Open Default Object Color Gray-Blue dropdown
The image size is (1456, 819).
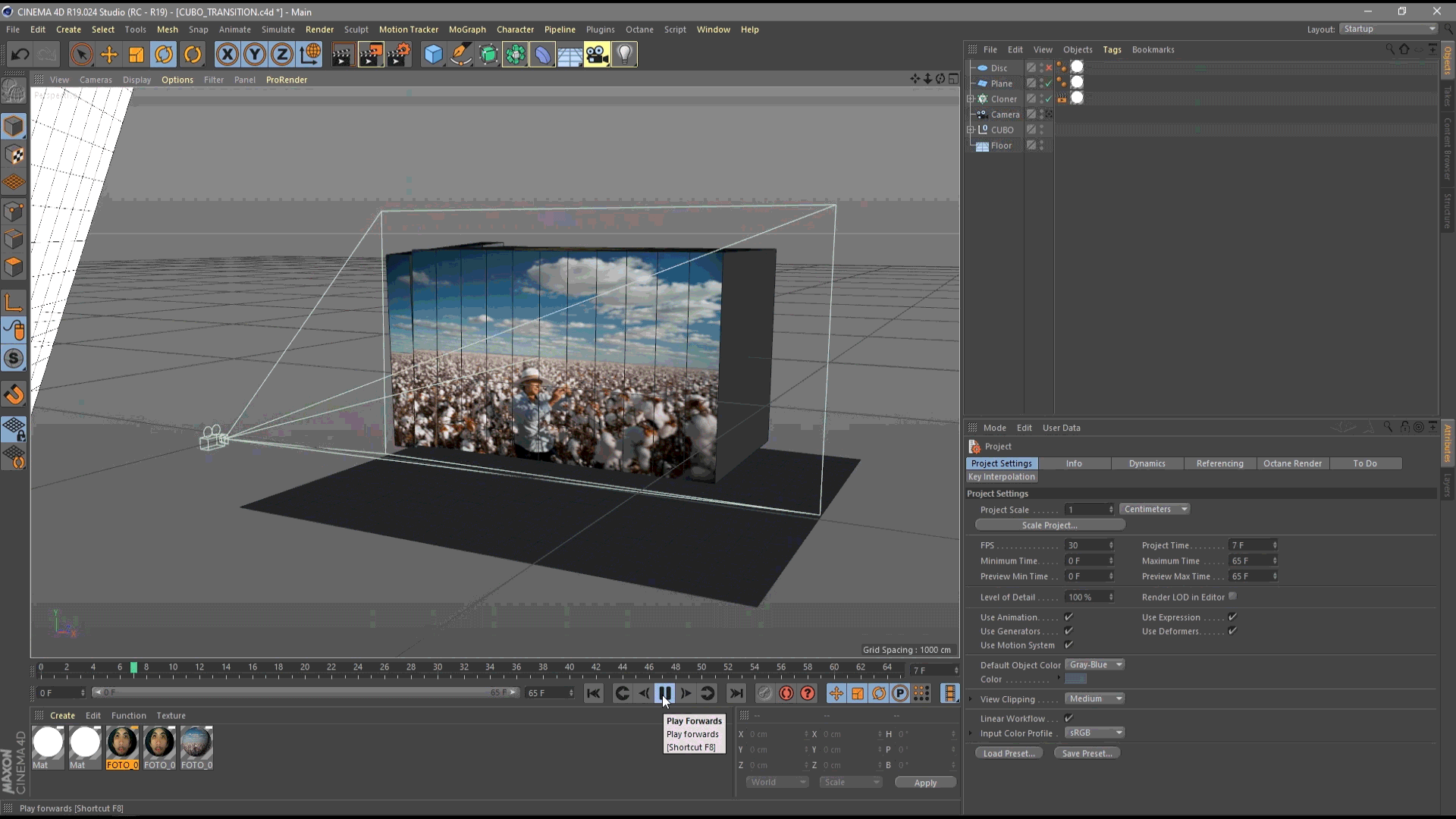tap(1095, 665)
